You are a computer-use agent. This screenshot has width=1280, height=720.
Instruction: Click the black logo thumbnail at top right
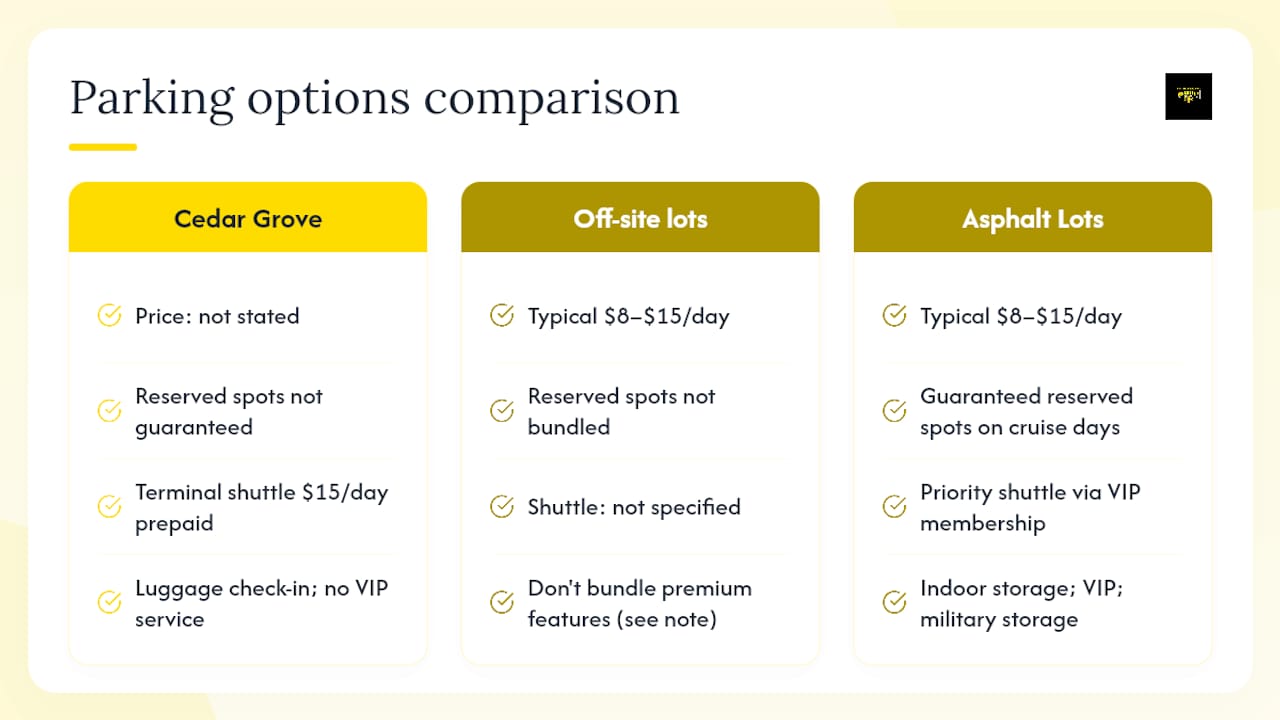click(x=1188, y=96)
